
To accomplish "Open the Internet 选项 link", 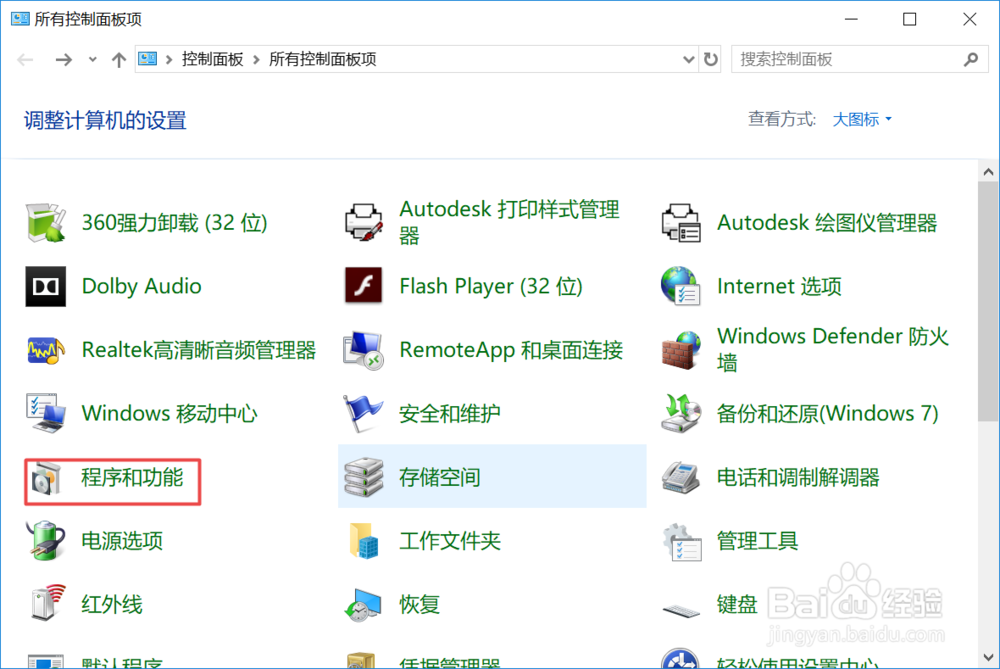I will (x=779, y=286).
